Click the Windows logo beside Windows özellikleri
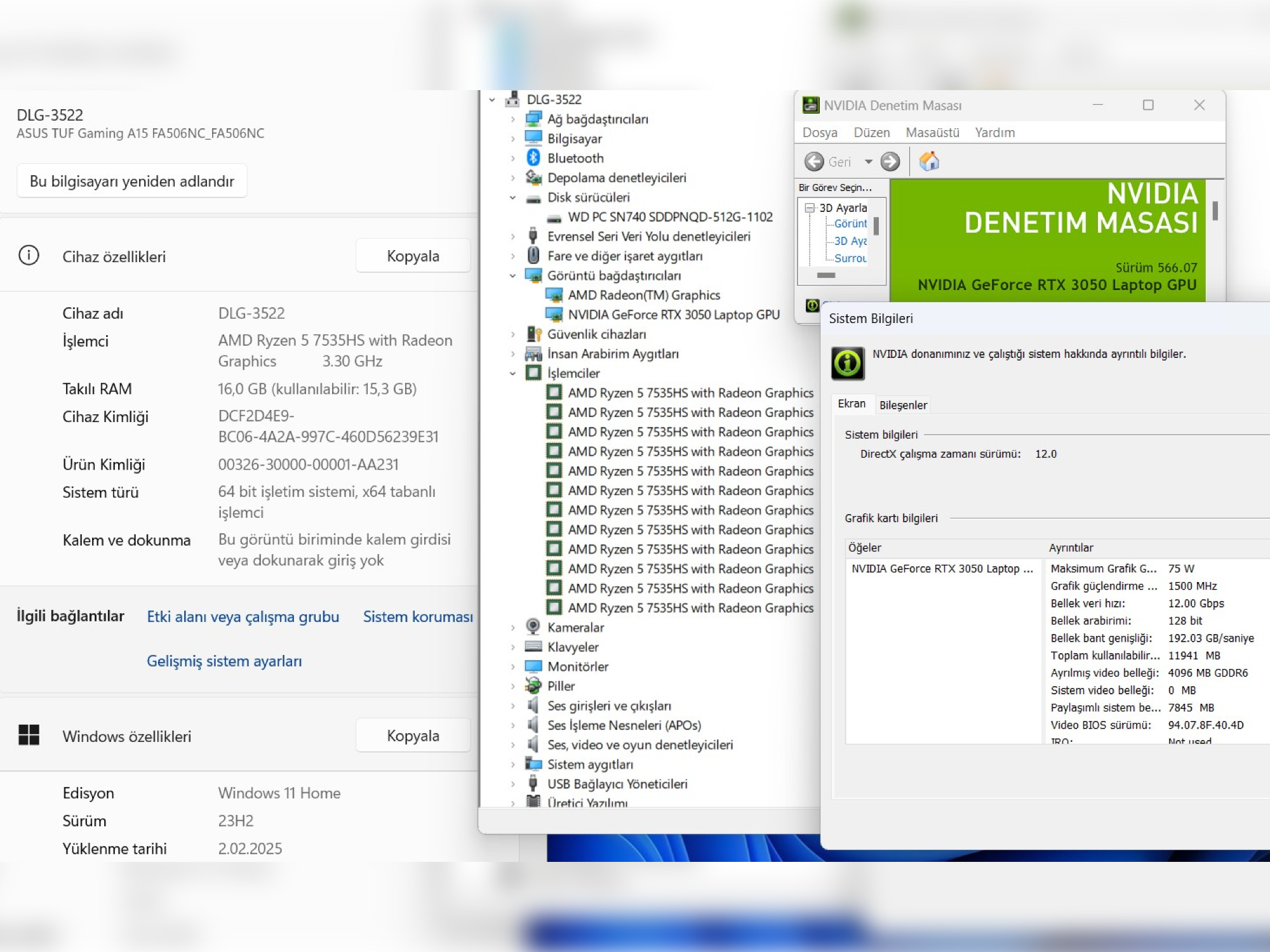This screenshot has width=1270, height=952. (x=29, y=735)
